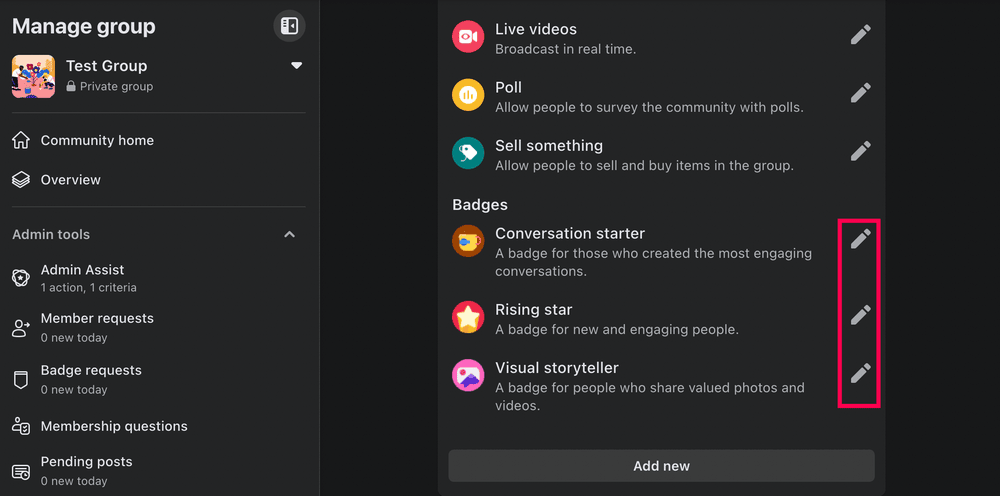
Task: Click the Live videos camera icon
Action: click(468, 38)
